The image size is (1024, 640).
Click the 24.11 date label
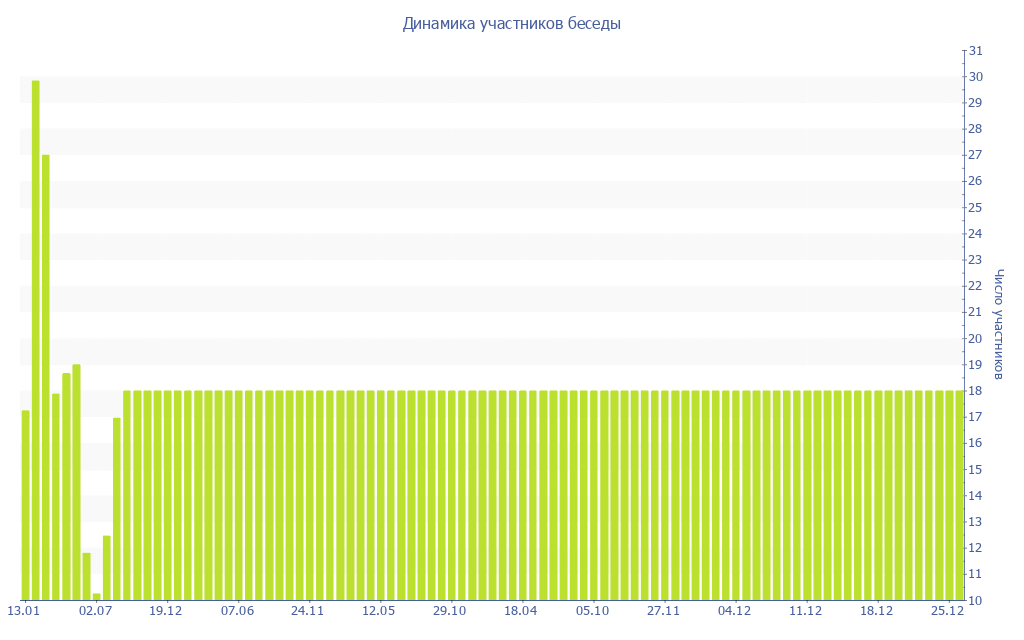308,611
